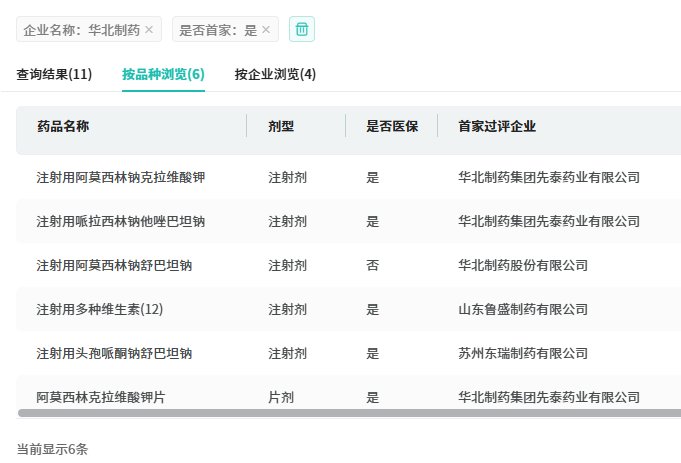Select 注射用头孢哌酮钠舒巴坦钠 row
This screenshot has height=463, width=681.
(x=114, y=353)
